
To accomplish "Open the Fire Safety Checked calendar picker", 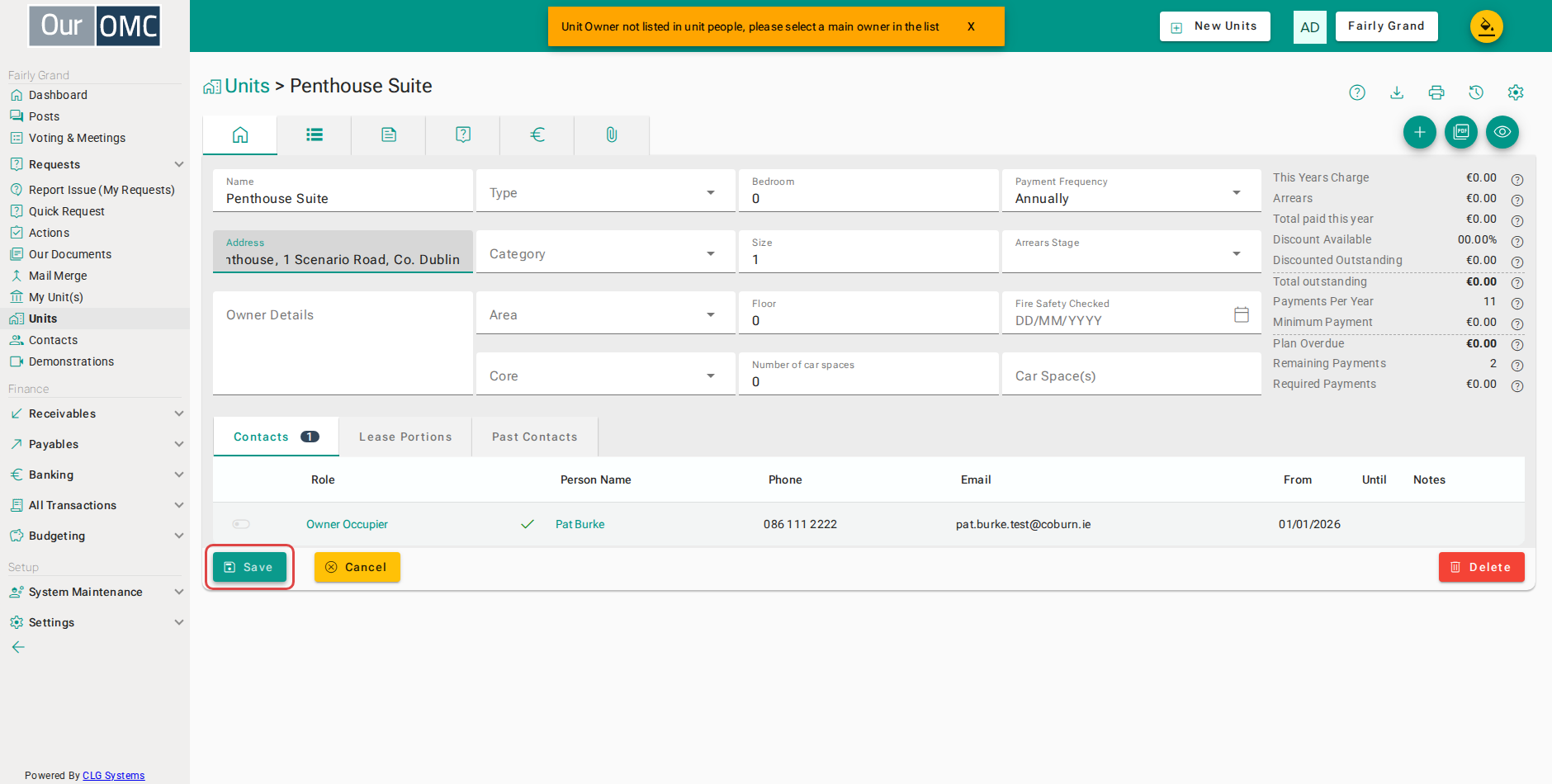I will click(x=1242, y=314).
